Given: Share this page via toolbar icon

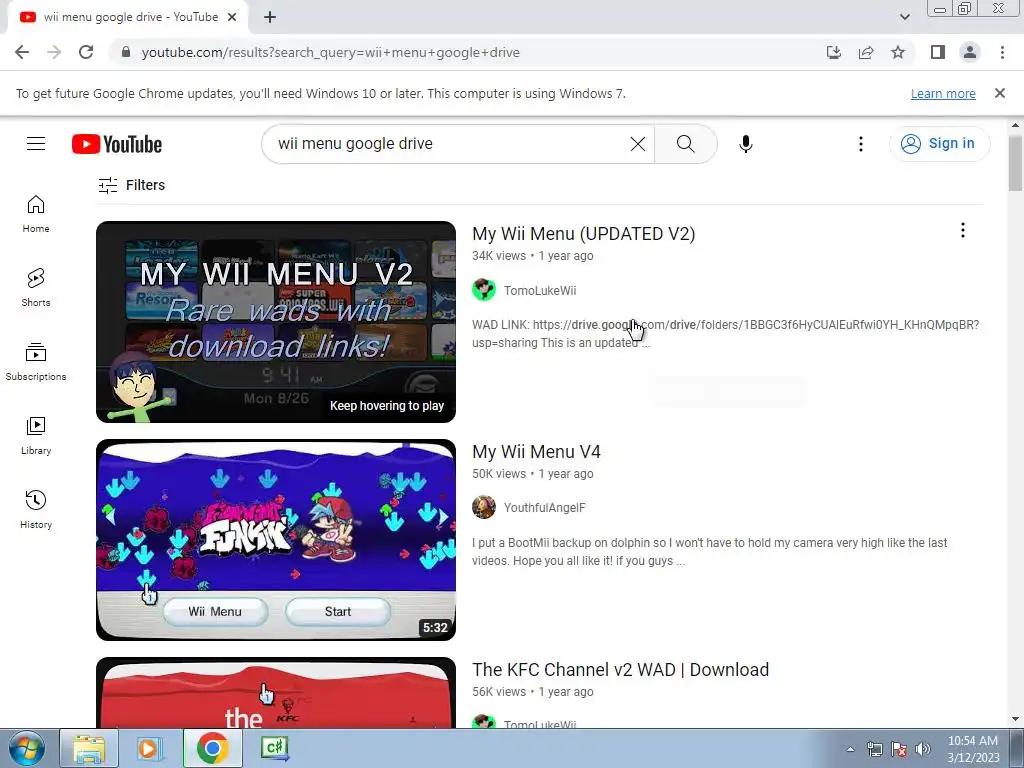Looking at the screenshot, I should tap(866, 52).
